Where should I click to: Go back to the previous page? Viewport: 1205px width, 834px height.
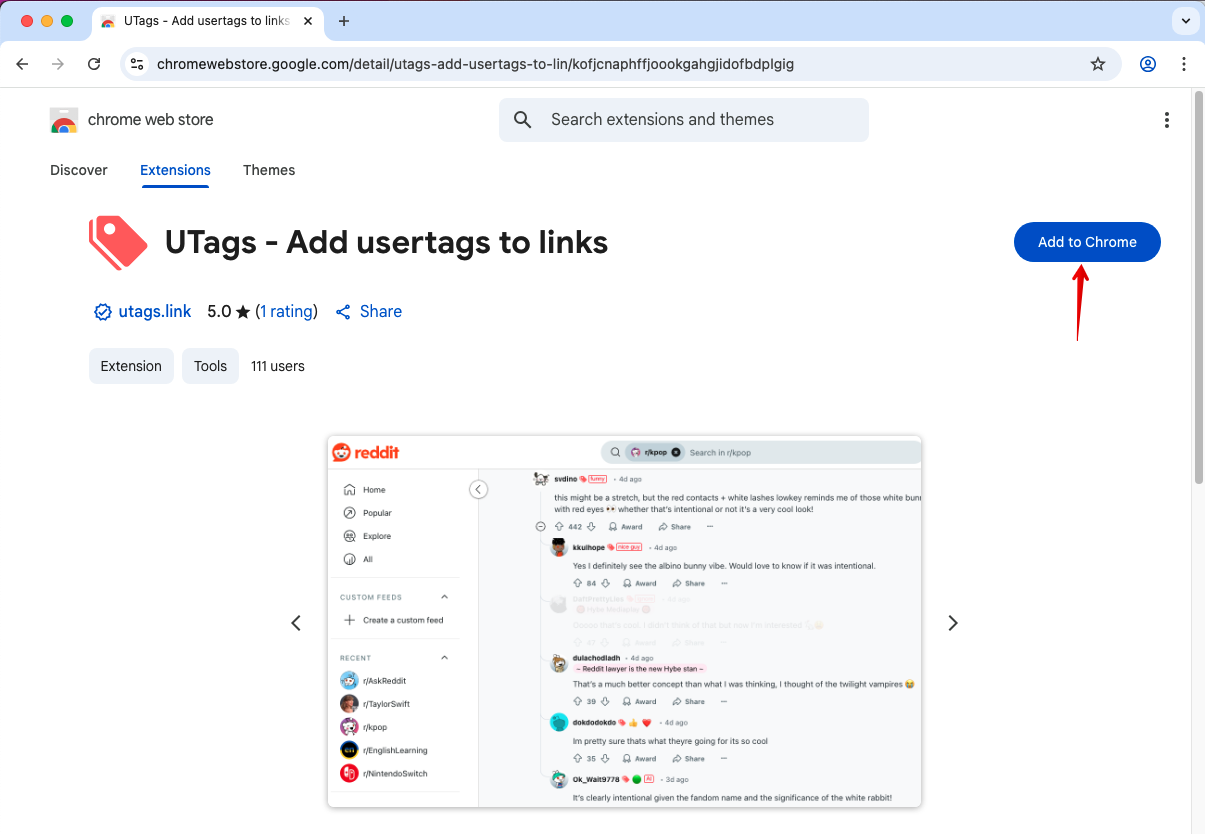click(23, 64)
